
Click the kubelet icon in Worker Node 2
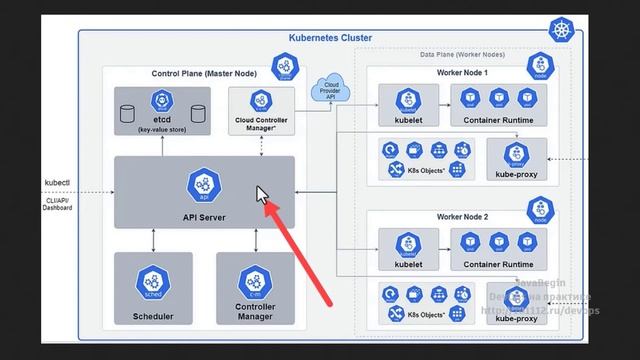(408, 244)
